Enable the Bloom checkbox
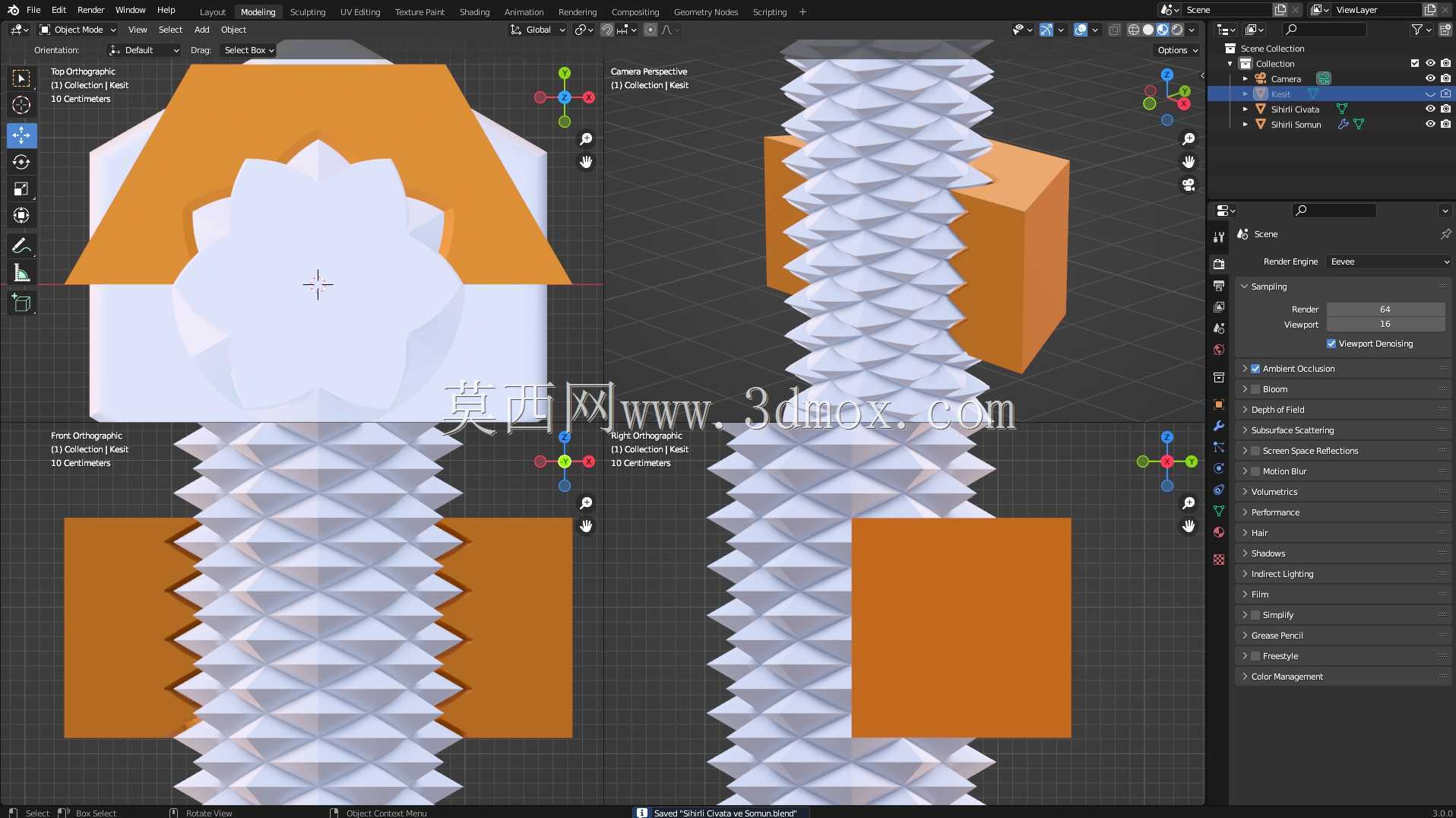 click(1255, 389)
